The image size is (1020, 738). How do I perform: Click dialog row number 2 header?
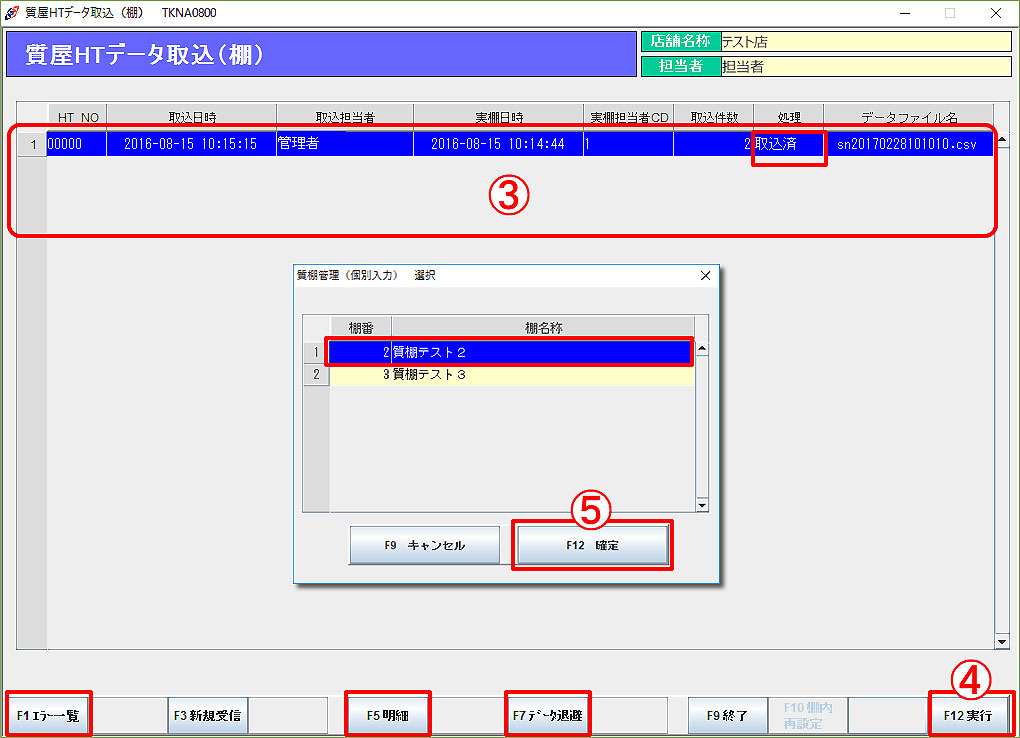[x=316, y=374]
